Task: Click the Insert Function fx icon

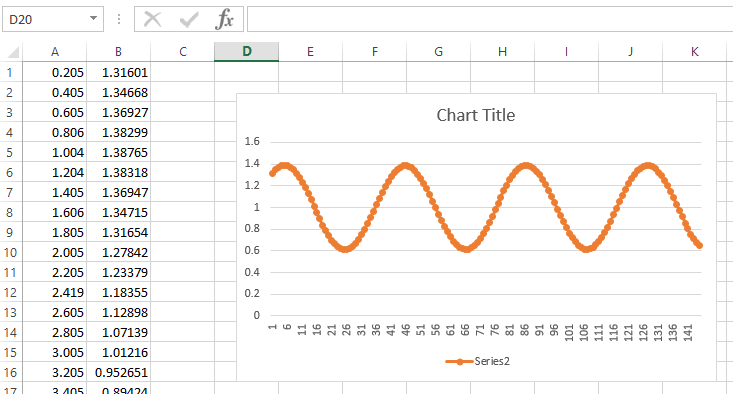Action: [225, 19]
